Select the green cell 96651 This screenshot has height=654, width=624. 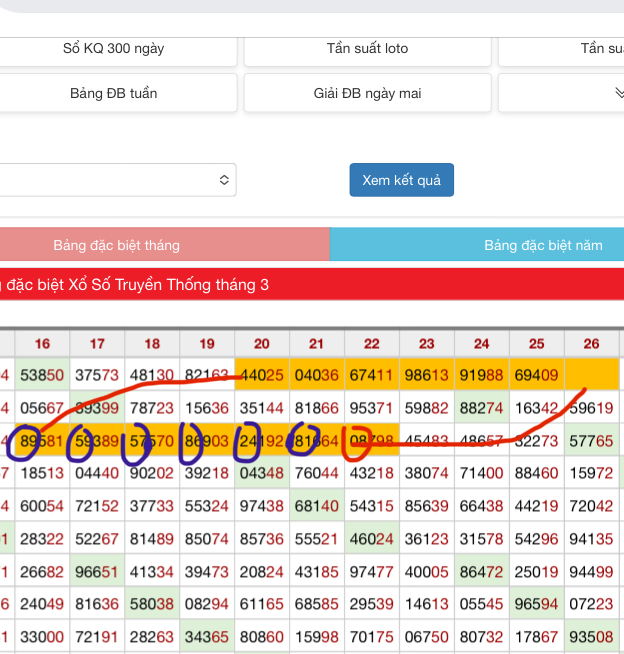point(97,571)
